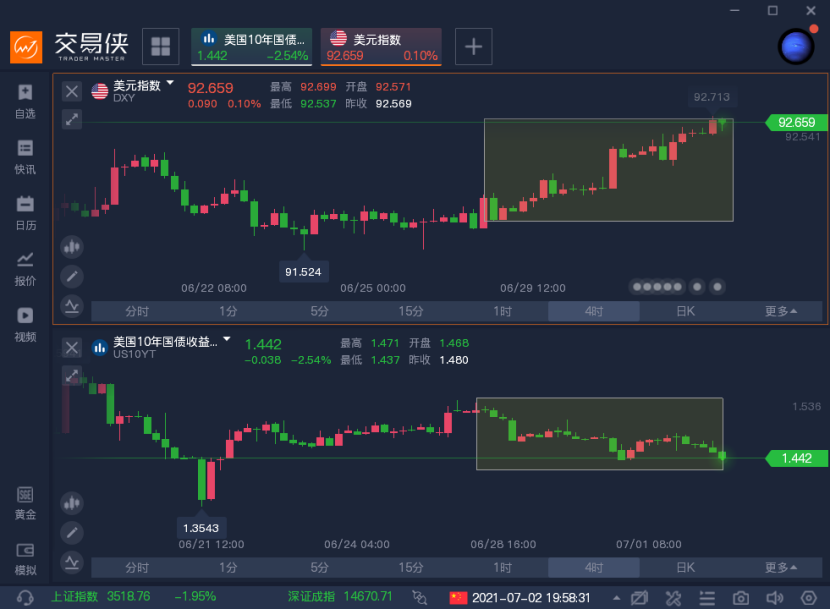Select the pencil drawing tool in US10YT chart

click(x=72, y=532)
